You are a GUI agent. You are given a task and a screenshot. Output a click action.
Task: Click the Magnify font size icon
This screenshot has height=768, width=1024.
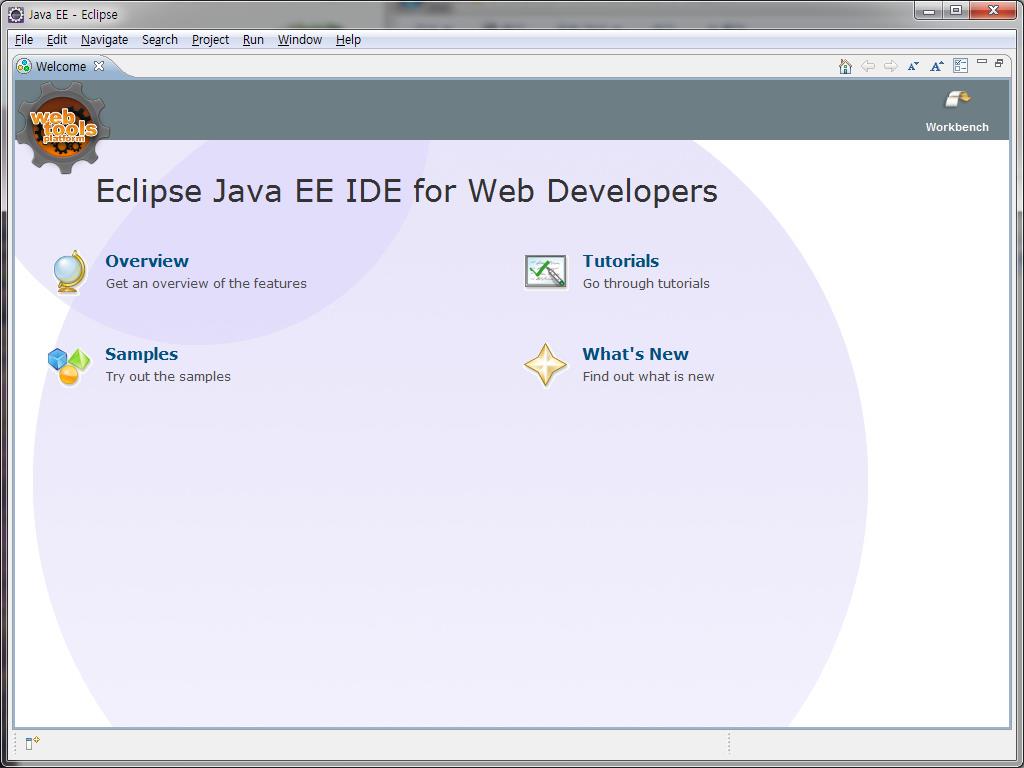point(936,66)
